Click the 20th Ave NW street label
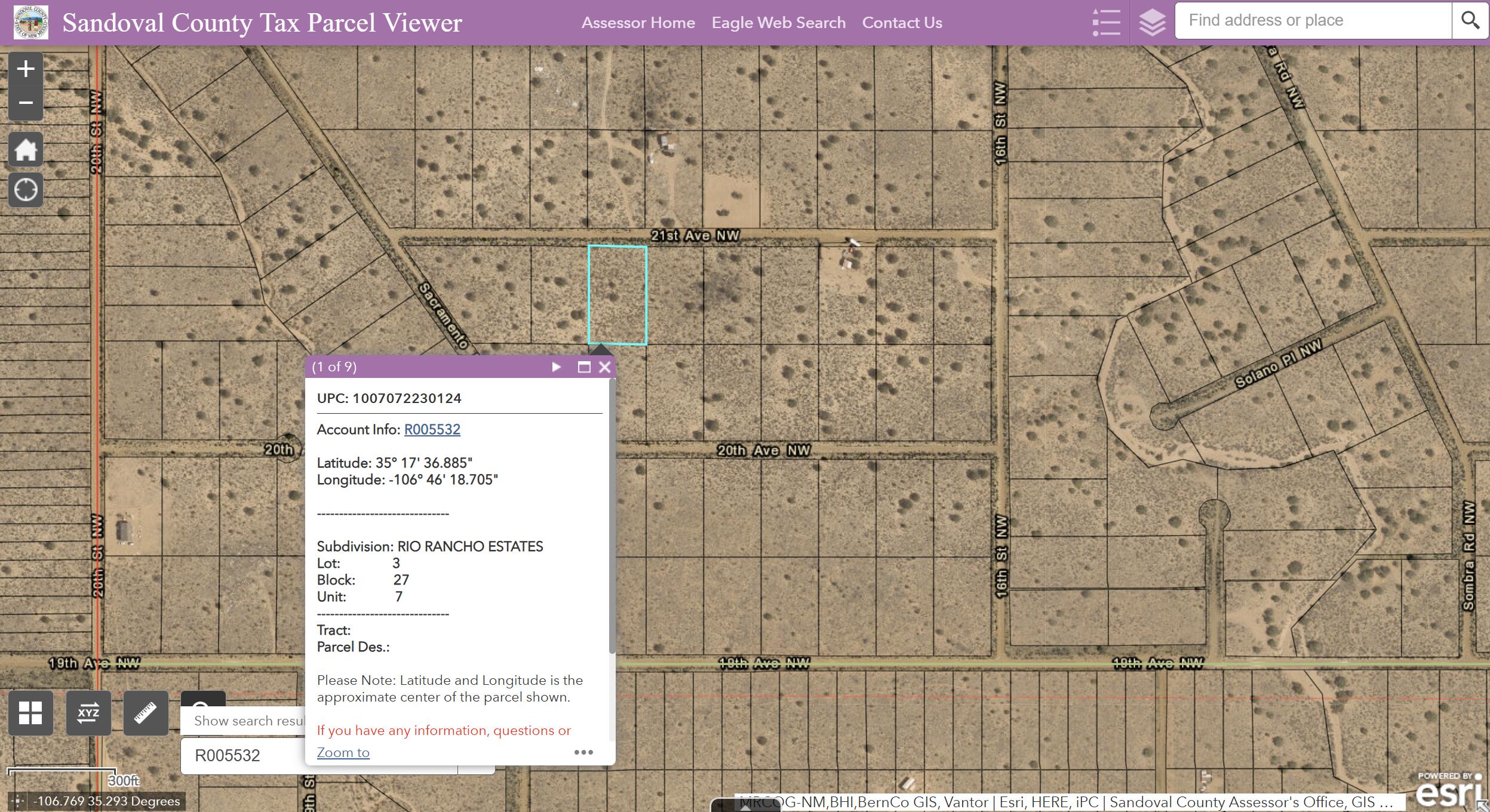 pyautogui.click(x=763, y=450)
